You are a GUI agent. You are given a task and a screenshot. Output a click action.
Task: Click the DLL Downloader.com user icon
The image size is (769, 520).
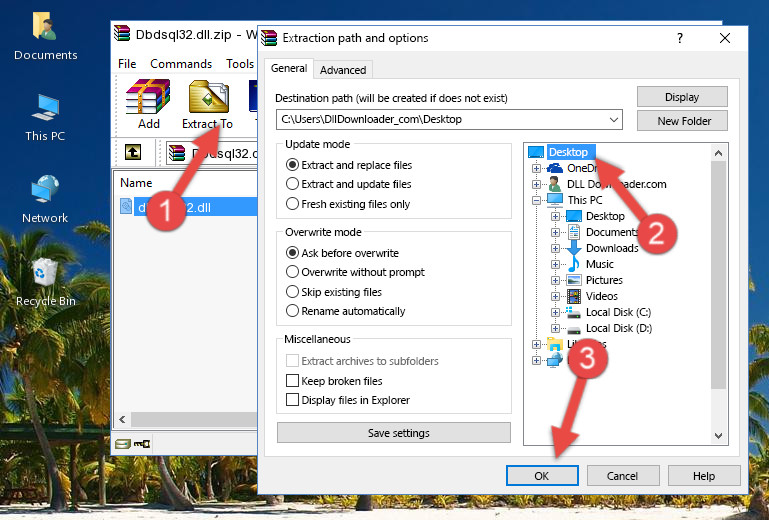pos(555,184)
